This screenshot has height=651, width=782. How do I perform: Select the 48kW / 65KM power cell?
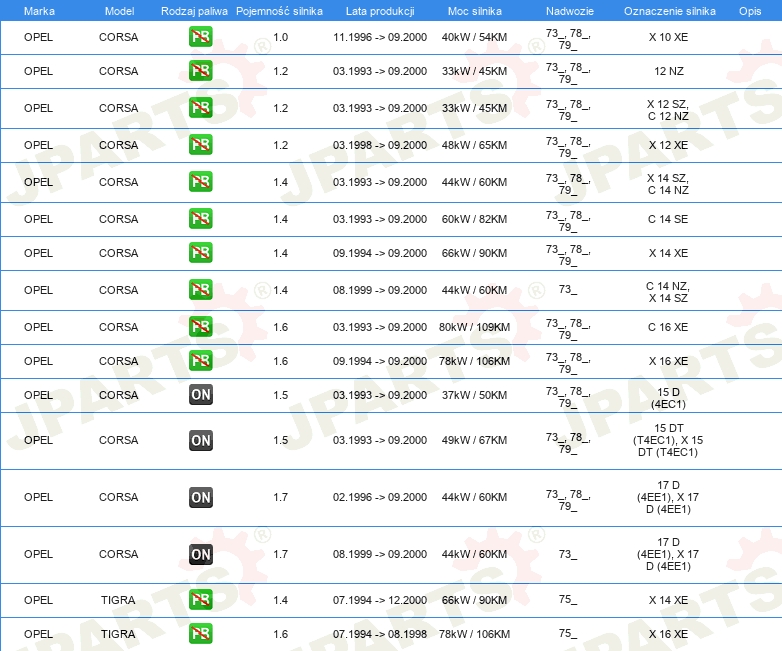(x=474, y=145)
